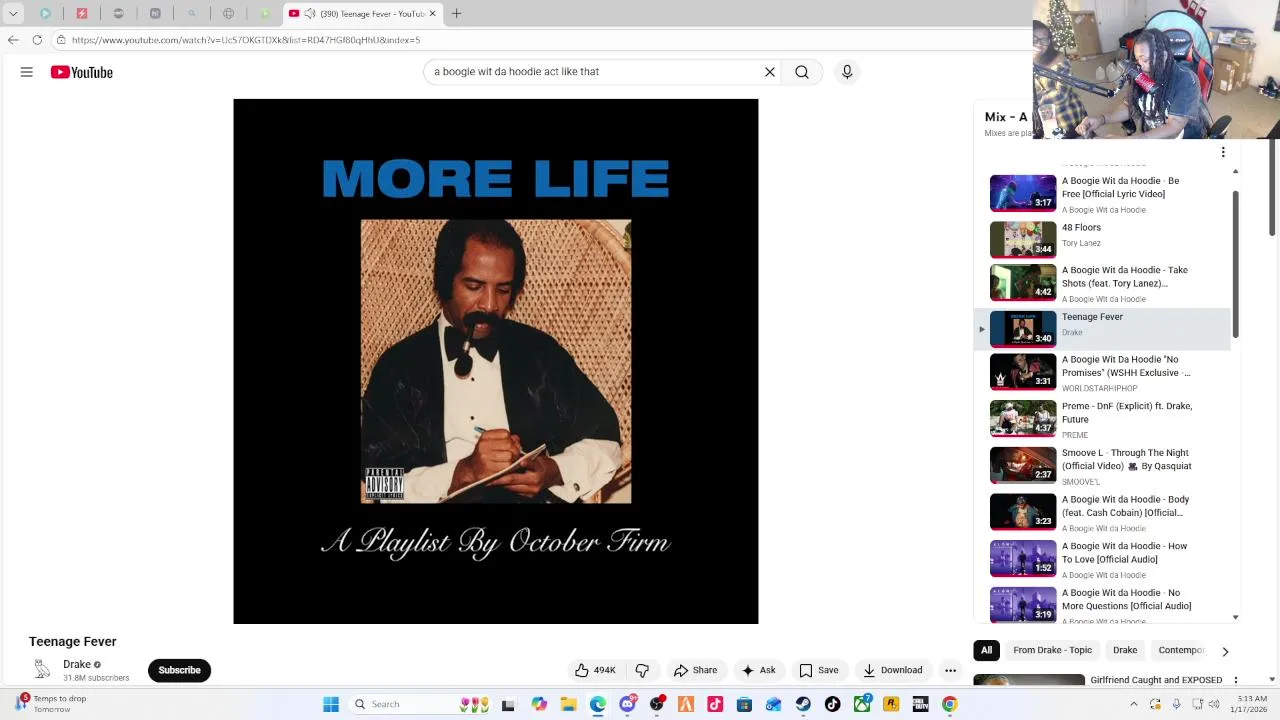This screenshot has width=1280, height=720.
Task: Select the Drake filter chip
Action: pos(1125,650)
